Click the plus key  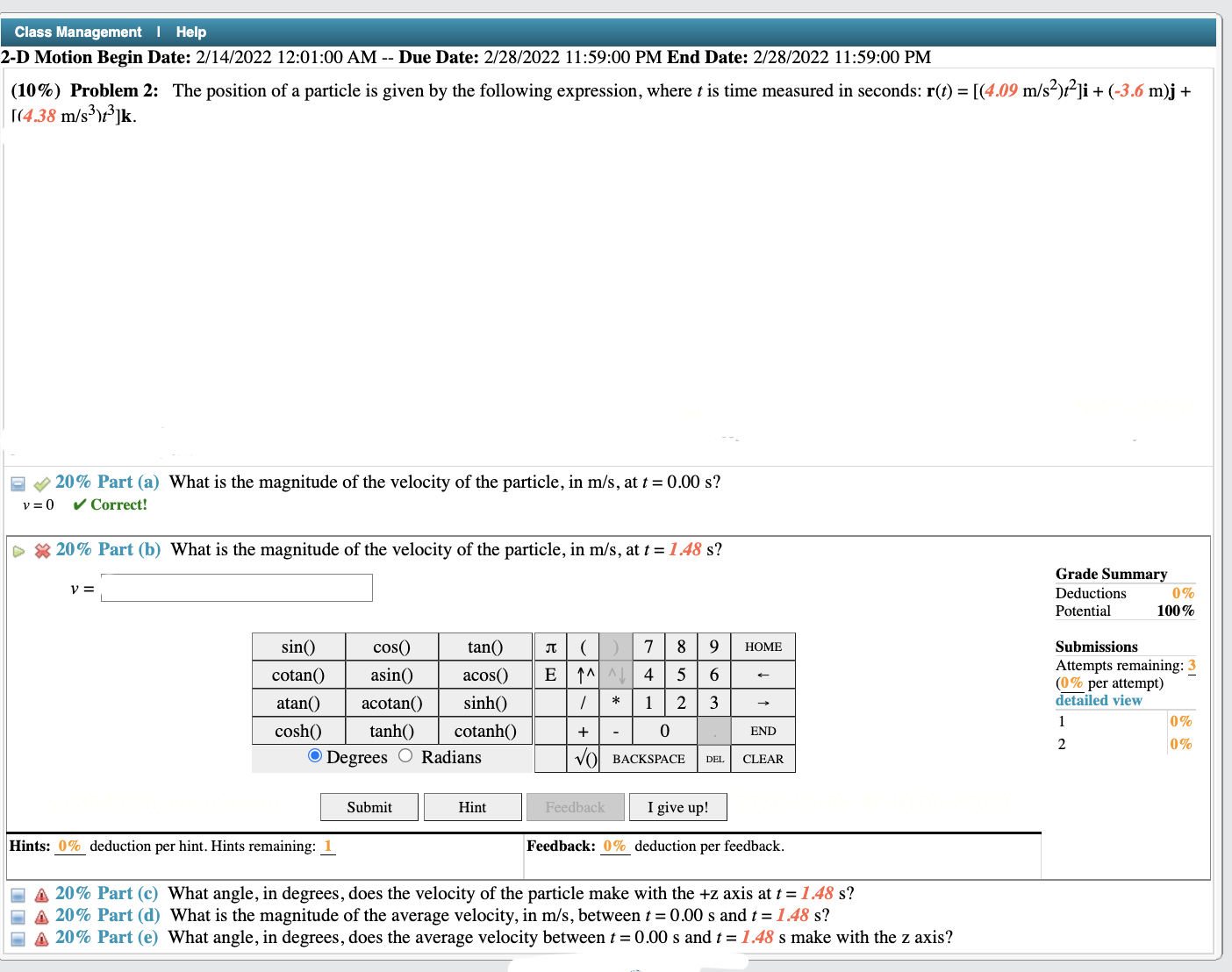tap(584, 731)
